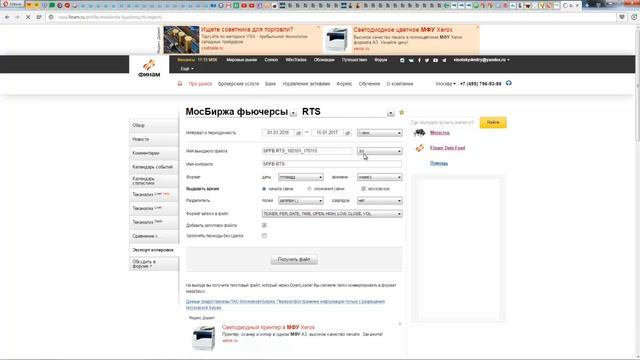Image resolution: width=640 pixels, height=360 pixels.
Task: Follow the Finam Data Feed link
Action: (x=447, y=148)
